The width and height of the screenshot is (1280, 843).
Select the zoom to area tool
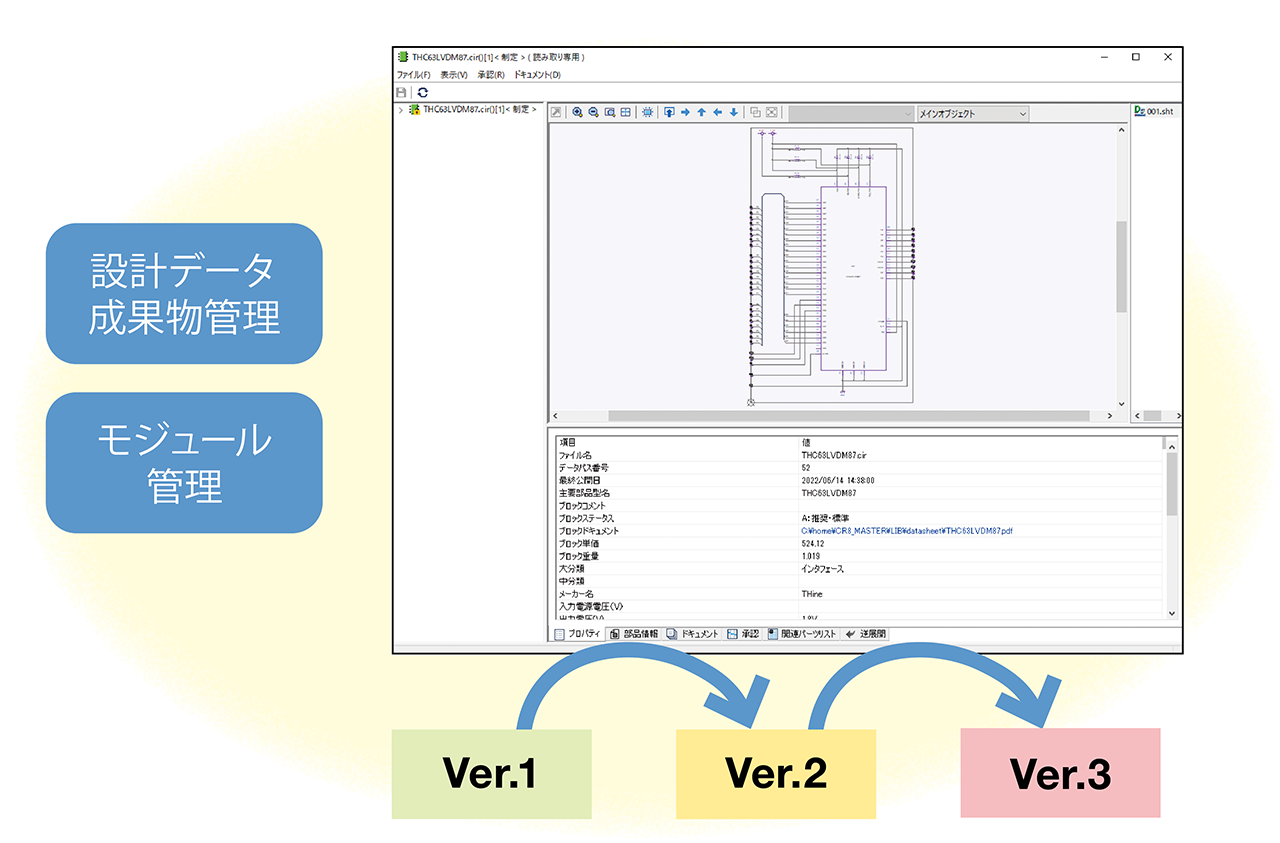609,113
